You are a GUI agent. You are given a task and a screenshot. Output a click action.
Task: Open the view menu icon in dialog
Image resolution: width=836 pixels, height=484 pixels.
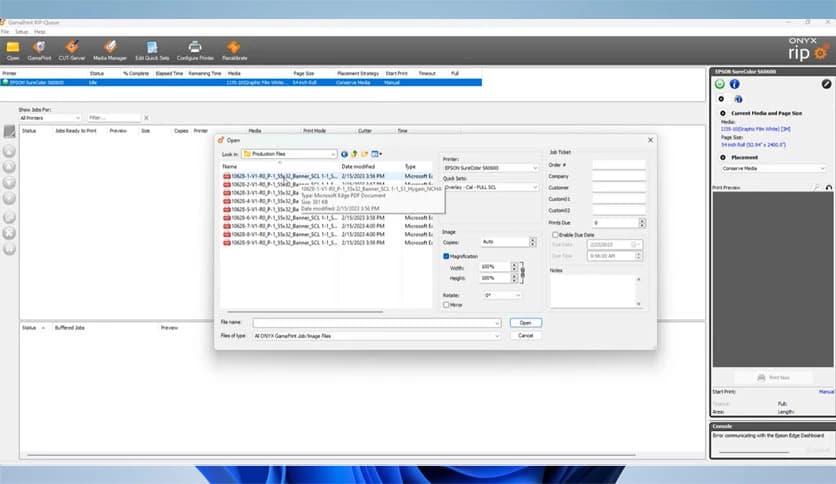click(376, 154)
